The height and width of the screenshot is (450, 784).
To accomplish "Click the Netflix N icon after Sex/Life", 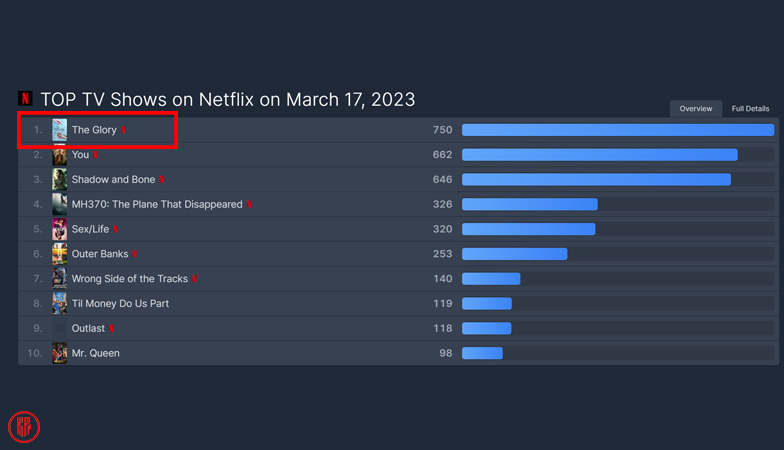I will [116, 229].
